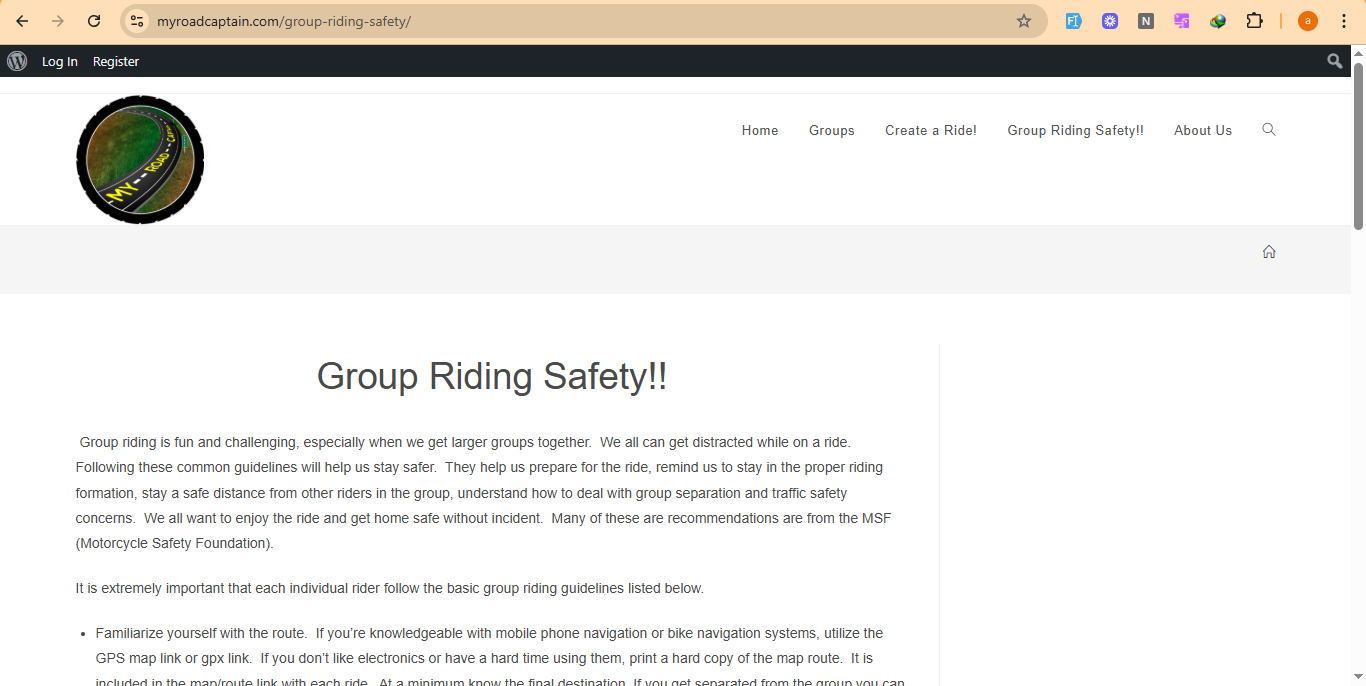1366x686 pixels.
Task: Go to the About Us page
Action: 1202,131
